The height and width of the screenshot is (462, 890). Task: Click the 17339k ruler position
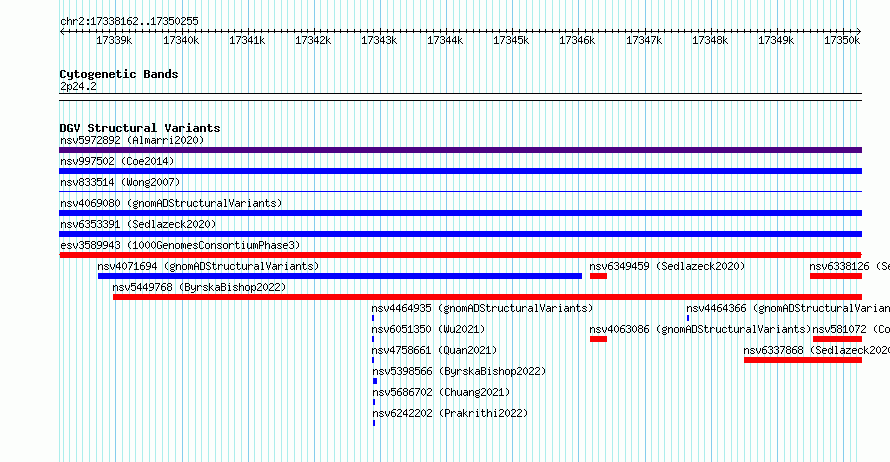click(x=114, y=40)
